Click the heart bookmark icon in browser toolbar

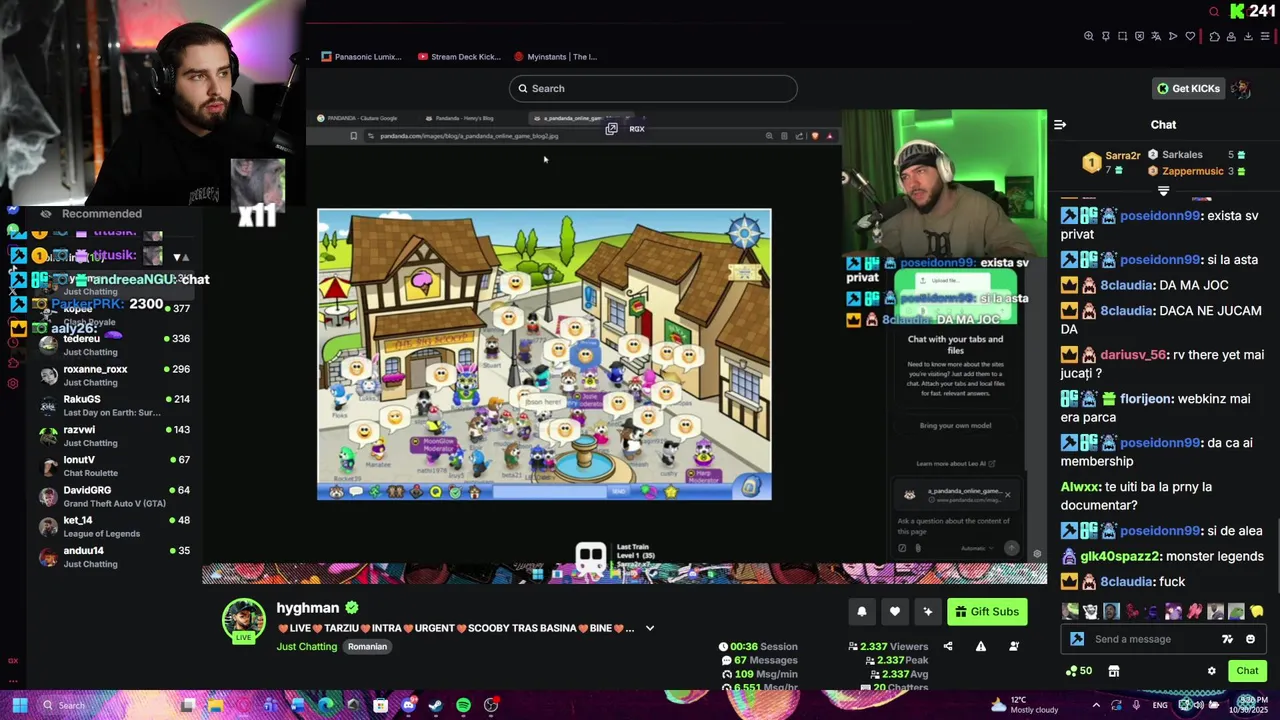[x=1190, y=36]
